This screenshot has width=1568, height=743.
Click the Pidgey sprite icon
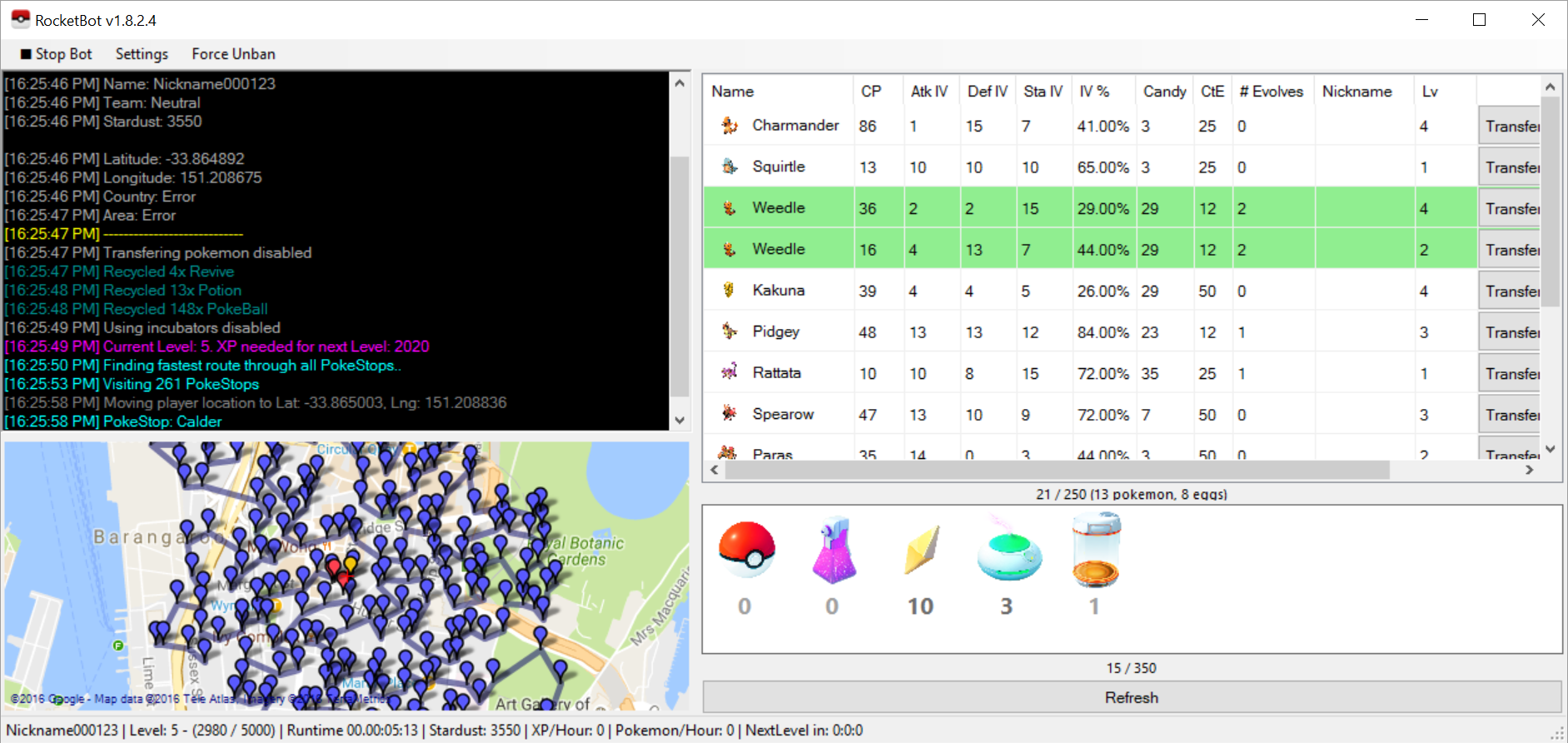coord(729,332)
